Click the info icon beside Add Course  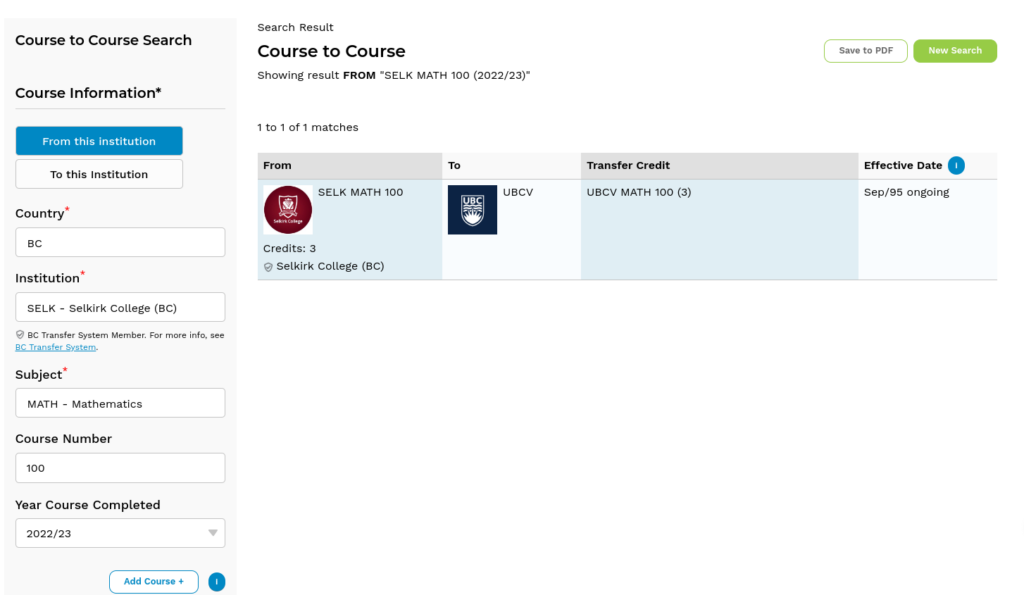(x=217, y=582)
